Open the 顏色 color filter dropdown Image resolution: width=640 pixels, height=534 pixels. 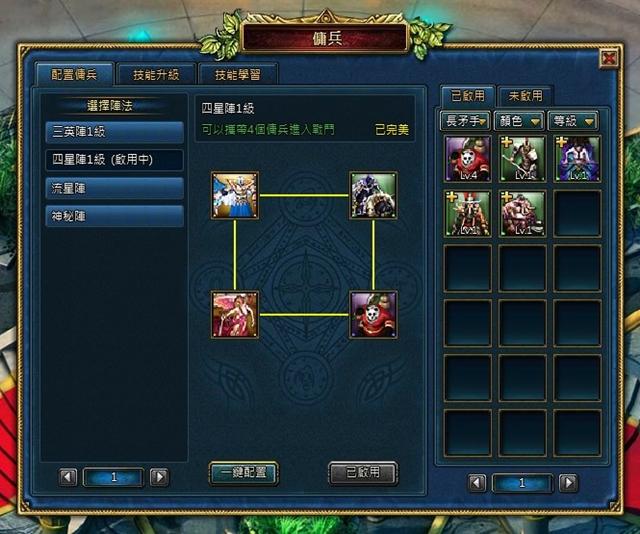pyautogui.click(x=519, y=121)
